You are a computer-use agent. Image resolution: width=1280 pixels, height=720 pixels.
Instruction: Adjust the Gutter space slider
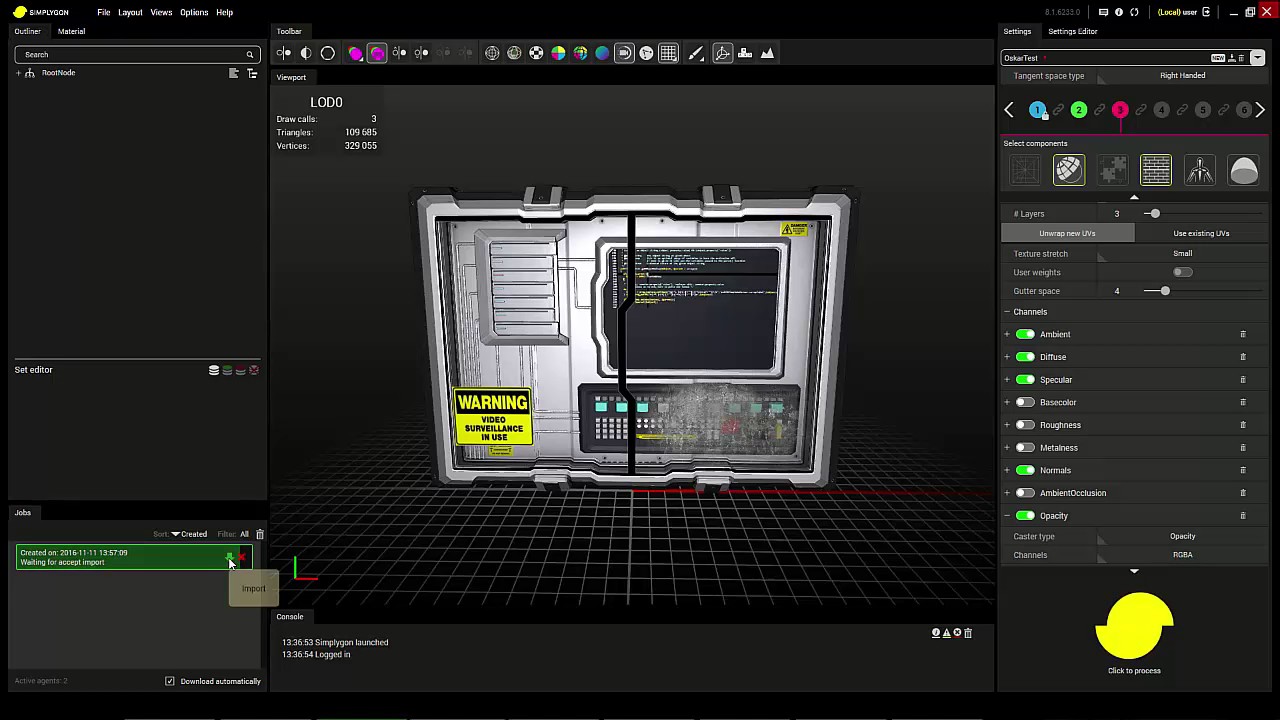tap(1165, 291)
